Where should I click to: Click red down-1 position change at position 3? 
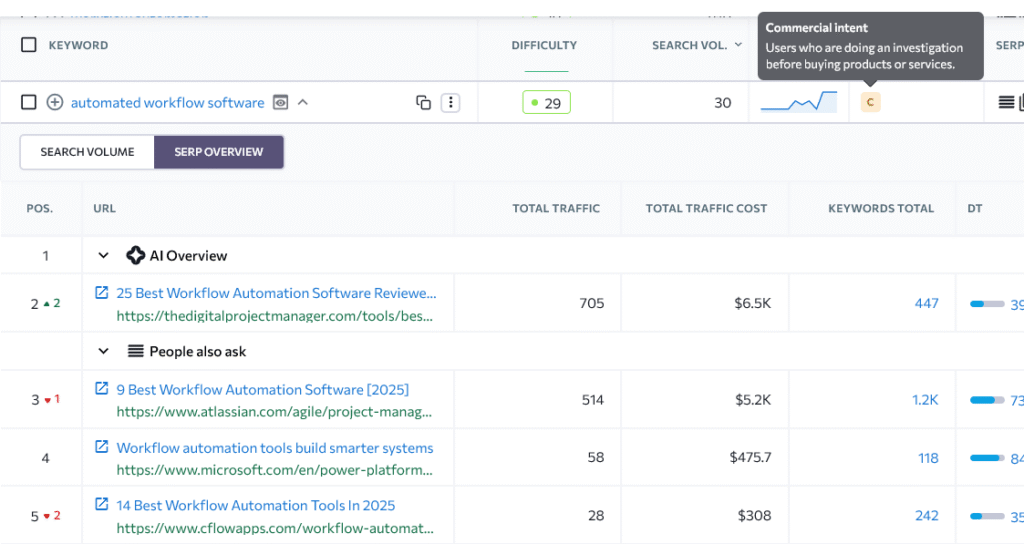click(x=52, y=399)
